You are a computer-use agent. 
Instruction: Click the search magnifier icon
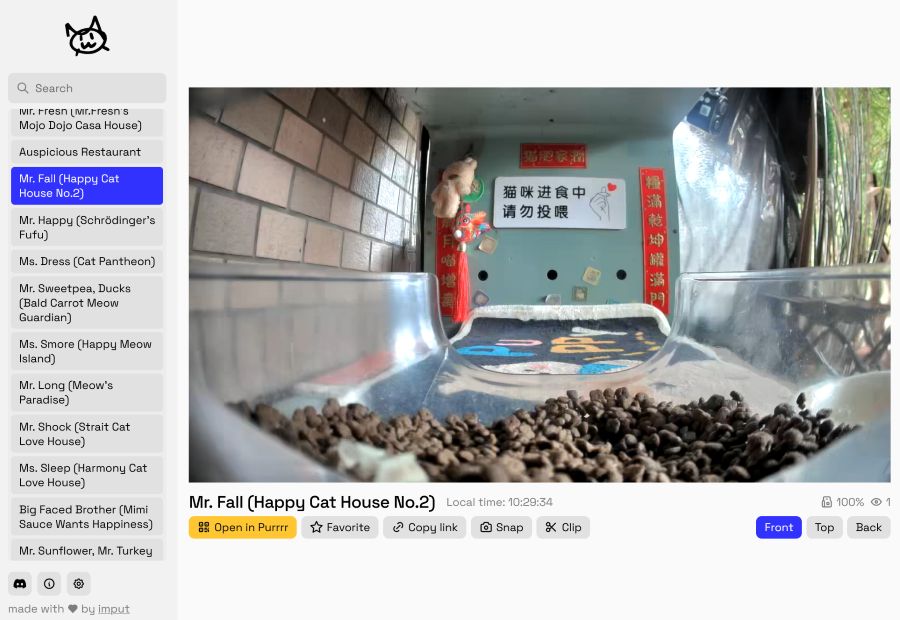tap(23, 88)
